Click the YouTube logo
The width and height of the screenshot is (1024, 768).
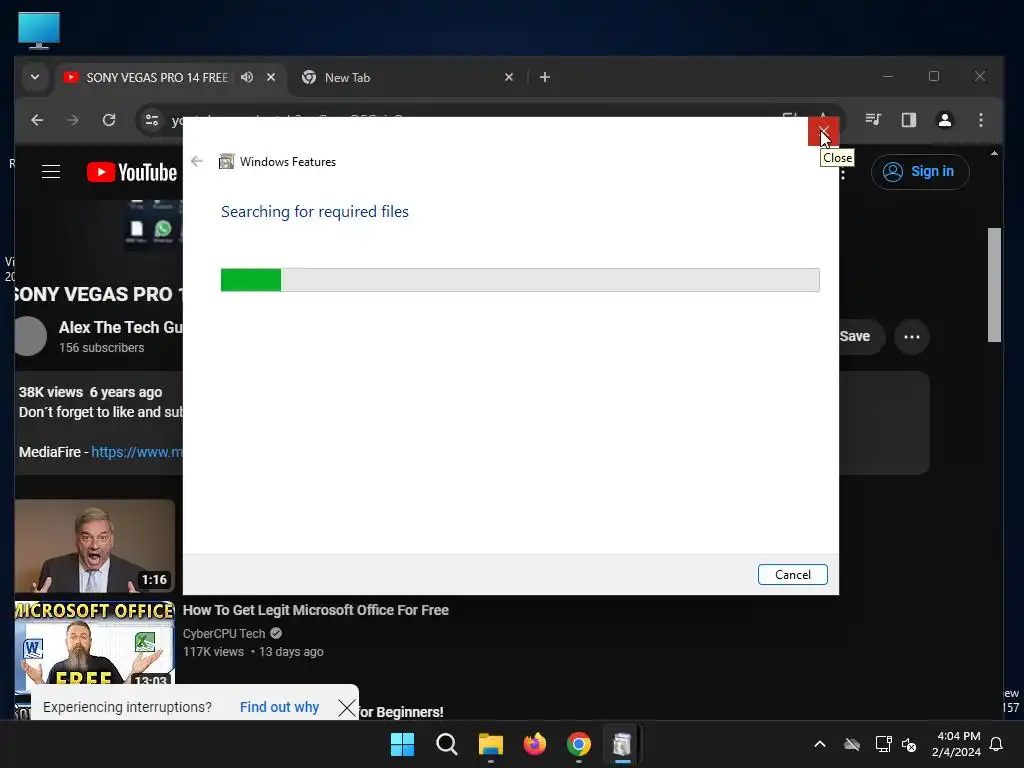pyautogui.click(x=132, y=172)
